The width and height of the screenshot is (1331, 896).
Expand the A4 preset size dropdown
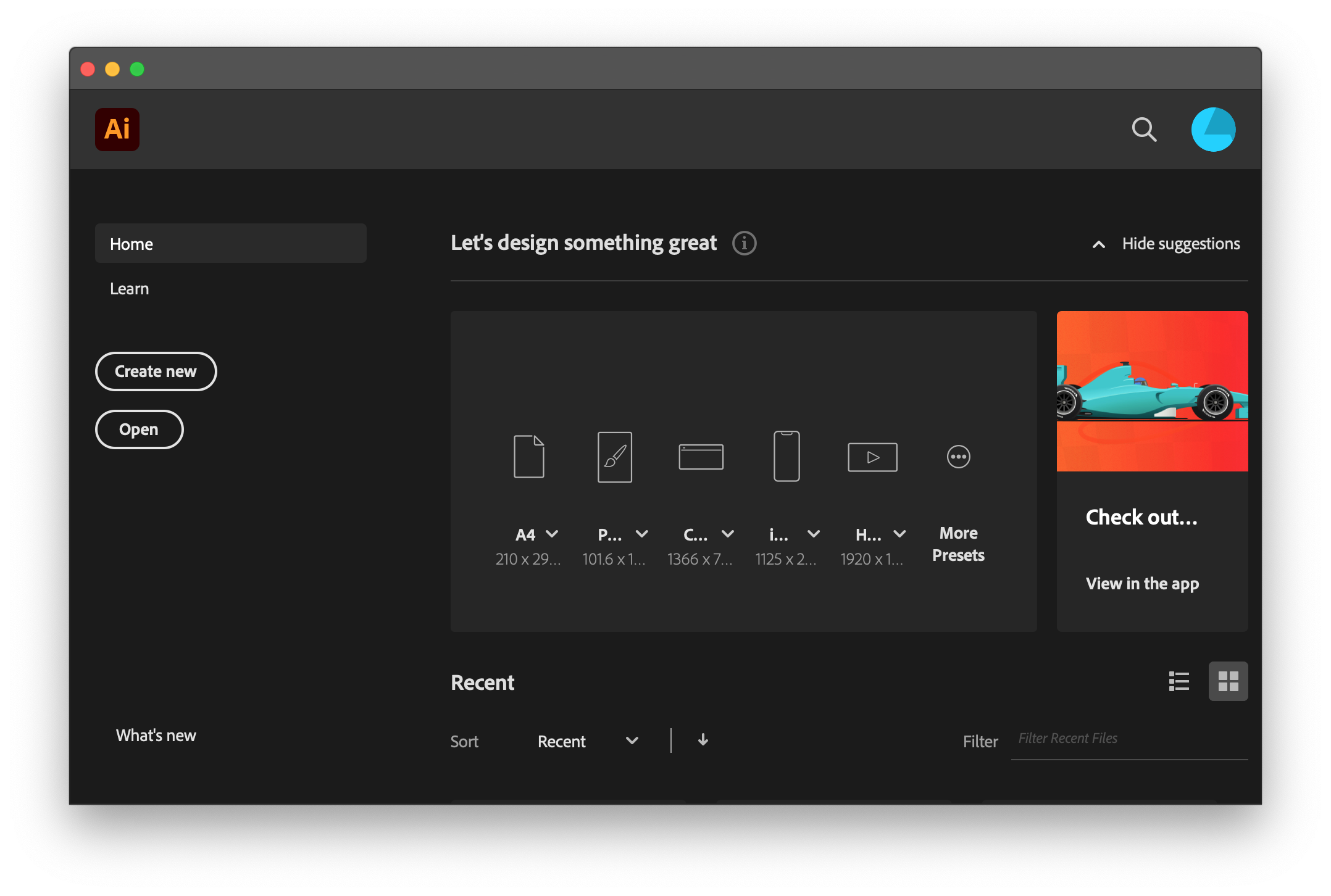552,534
